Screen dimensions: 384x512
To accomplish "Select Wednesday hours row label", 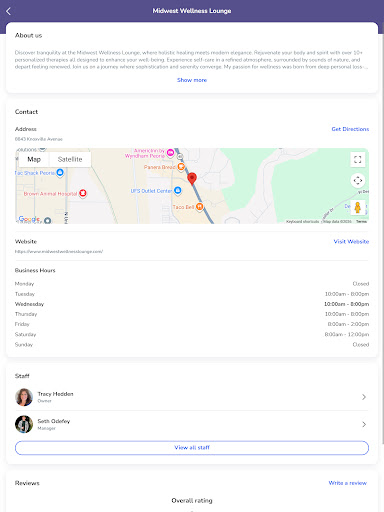I will 29,304.
